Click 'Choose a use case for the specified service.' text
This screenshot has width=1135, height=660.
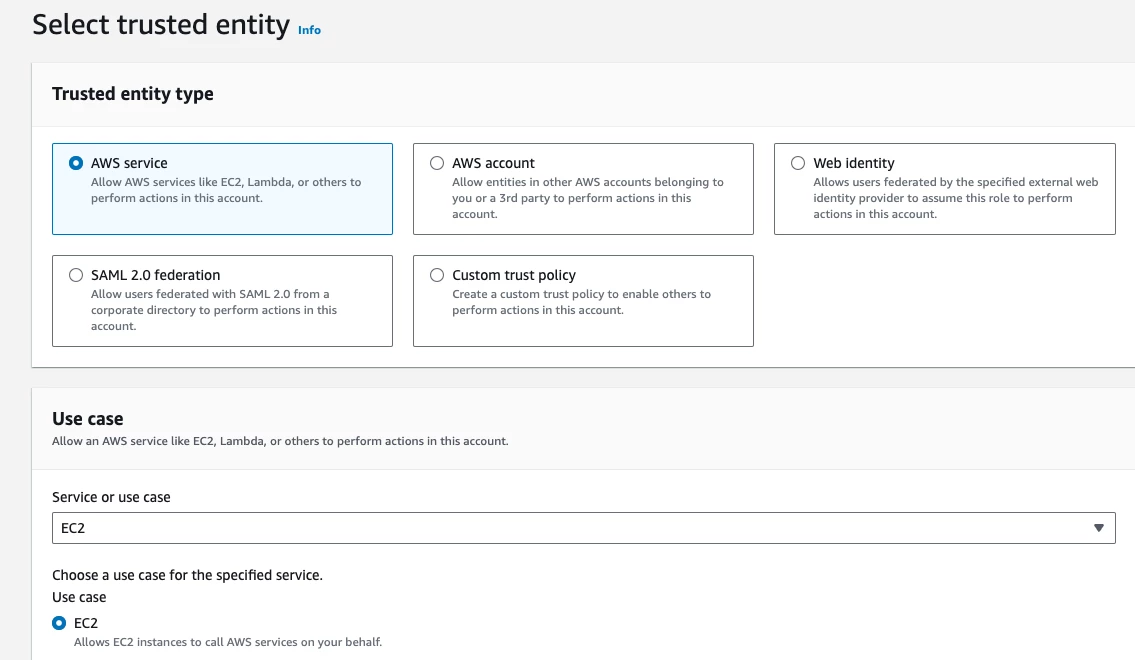187,575
